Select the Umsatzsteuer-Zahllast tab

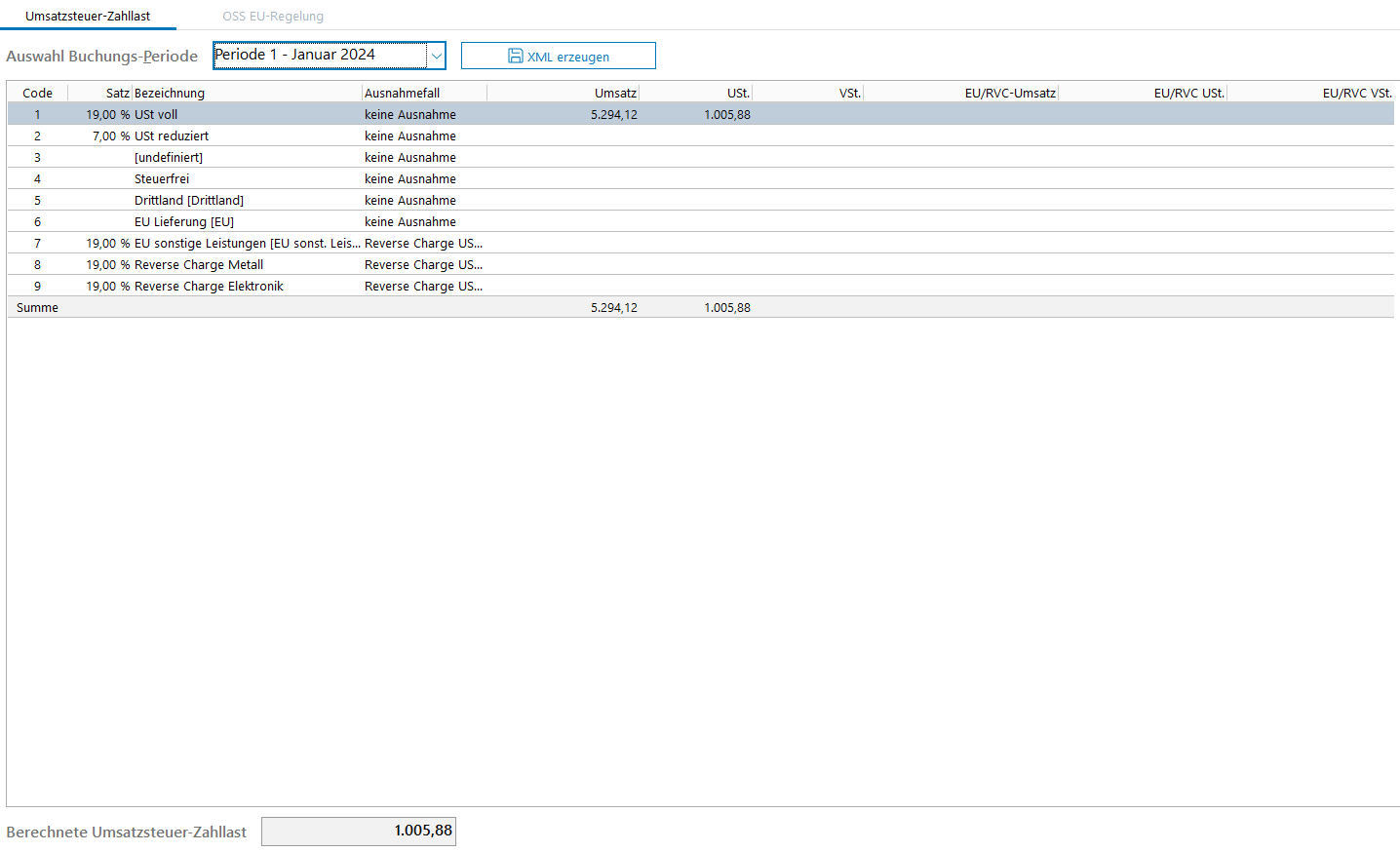[x=88, y=17]
